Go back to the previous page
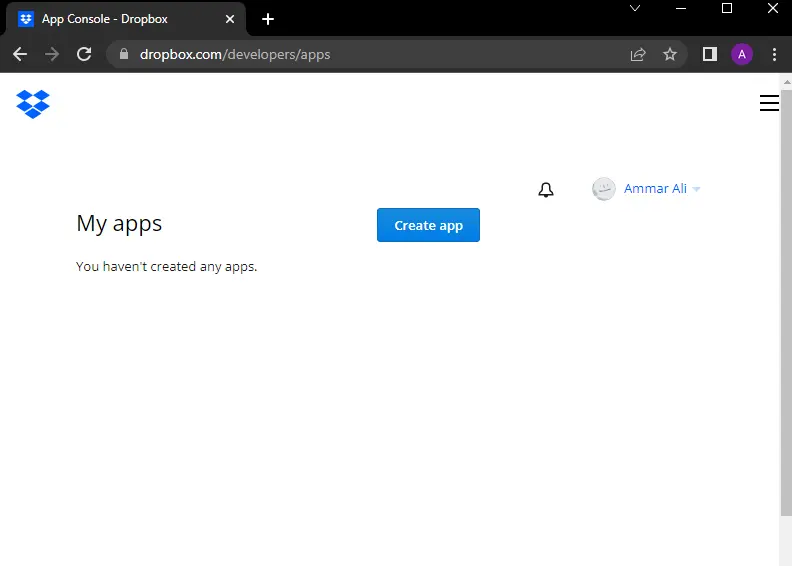792x566 pixels. pos(20,54)
